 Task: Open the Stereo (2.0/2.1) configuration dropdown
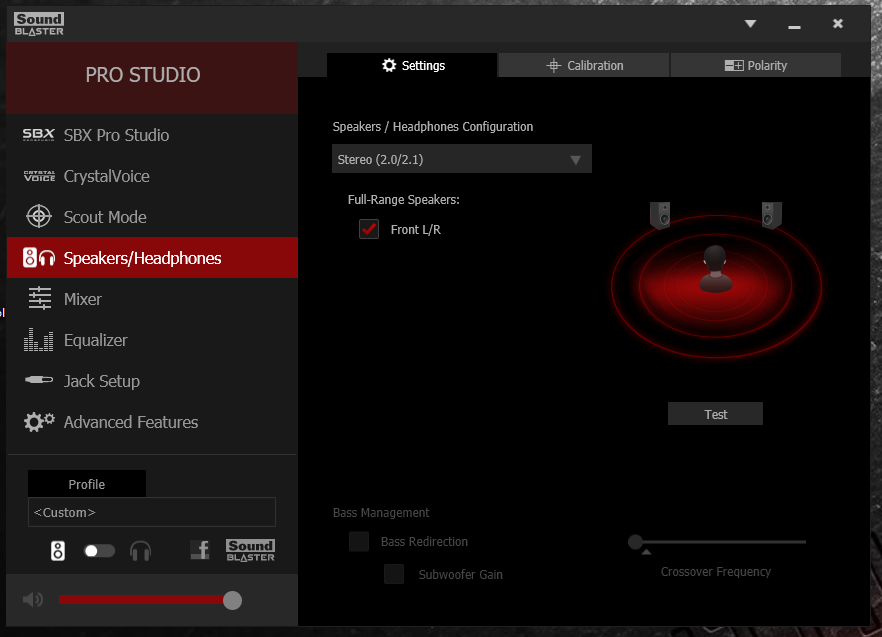tap(461, 159)
